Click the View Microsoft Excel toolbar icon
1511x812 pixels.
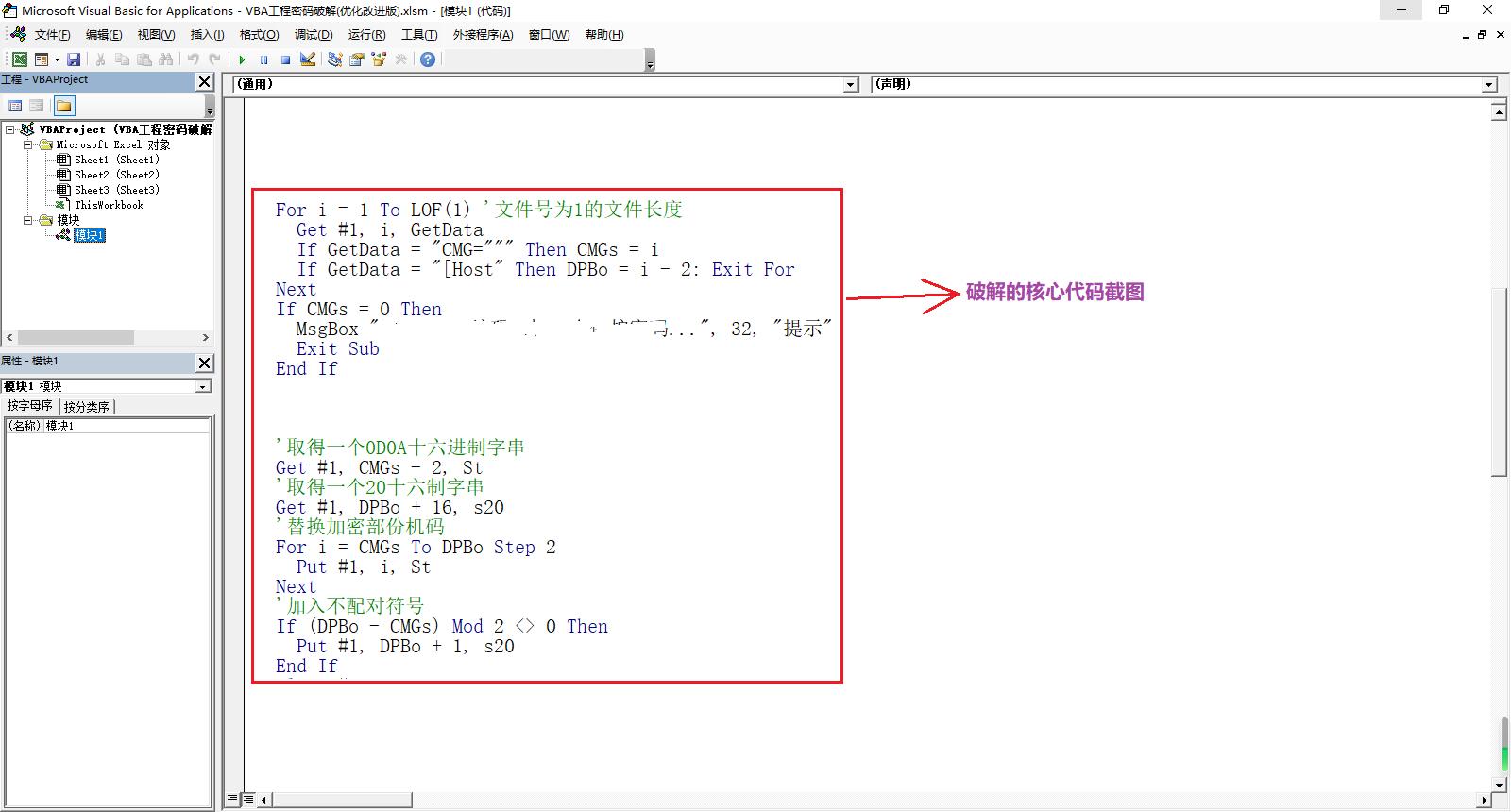click(x=19, y=59)
